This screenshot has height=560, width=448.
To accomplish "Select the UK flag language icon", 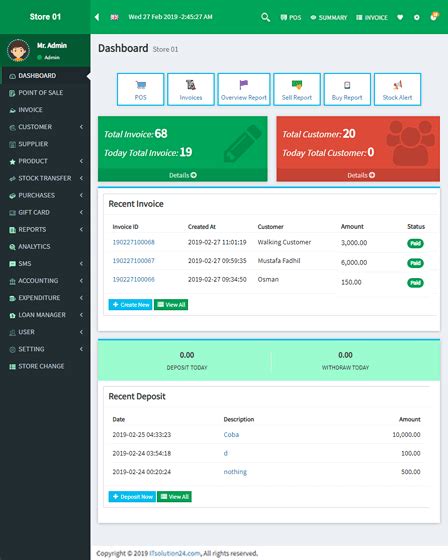I will (114, 17).
